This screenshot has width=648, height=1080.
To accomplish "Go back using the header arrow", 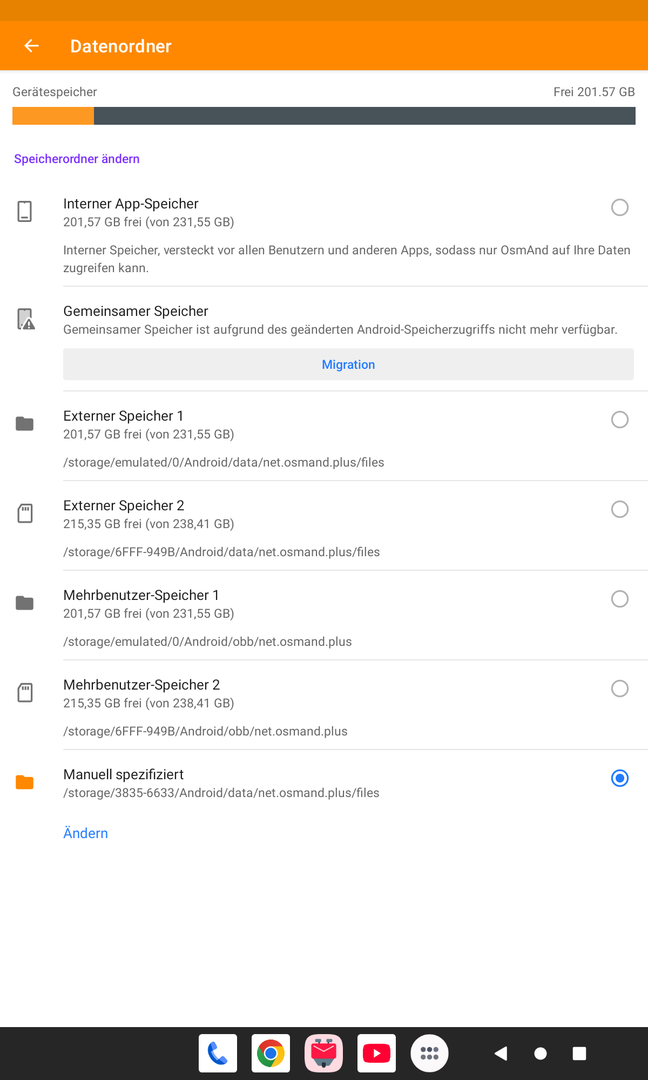I will (32, 45).
